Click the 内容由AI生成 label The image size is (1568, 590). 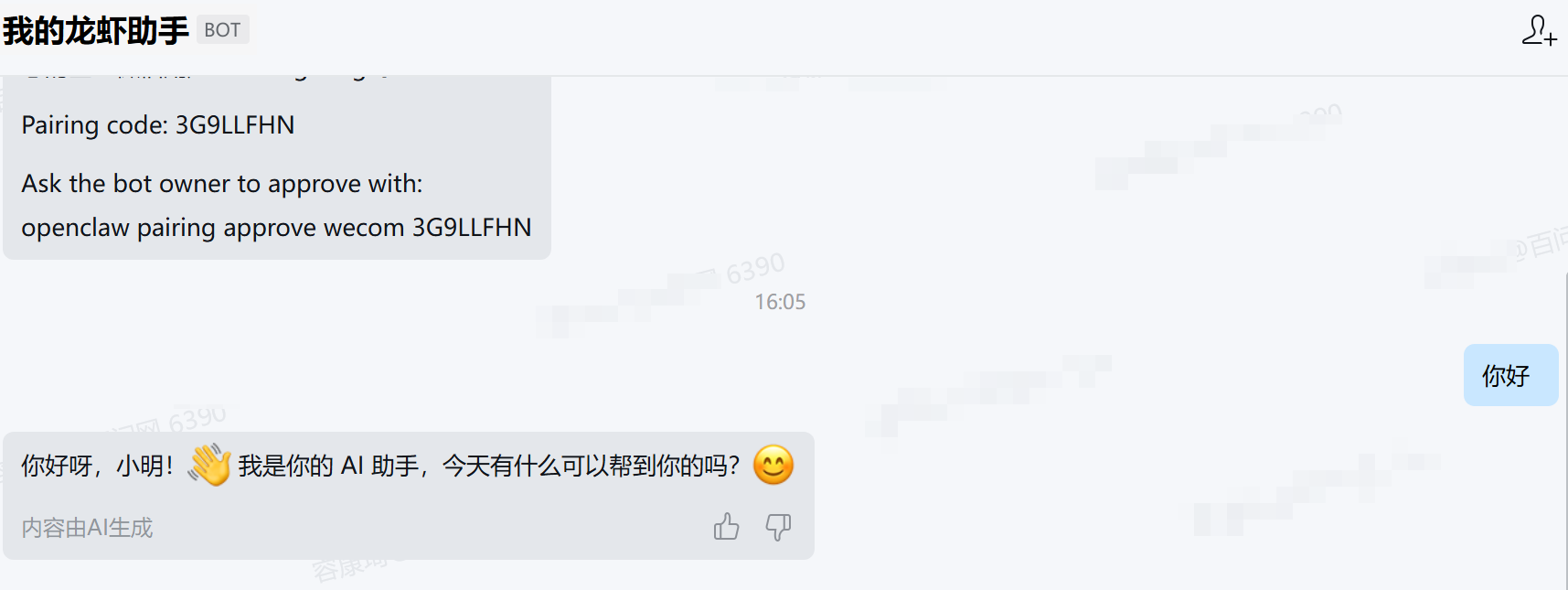click(87, 528)
